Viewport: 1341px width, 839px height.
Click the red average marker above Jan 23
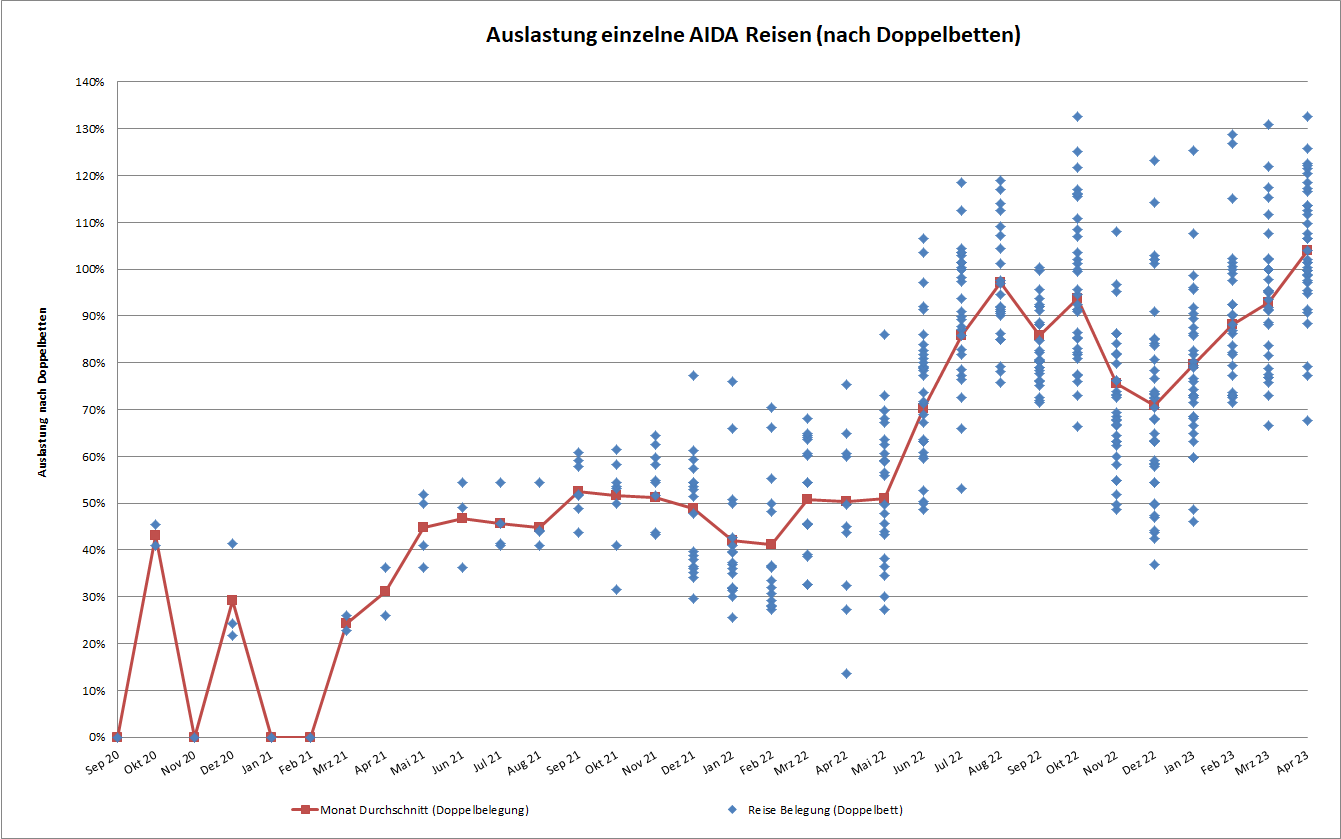click(1193, 365)
